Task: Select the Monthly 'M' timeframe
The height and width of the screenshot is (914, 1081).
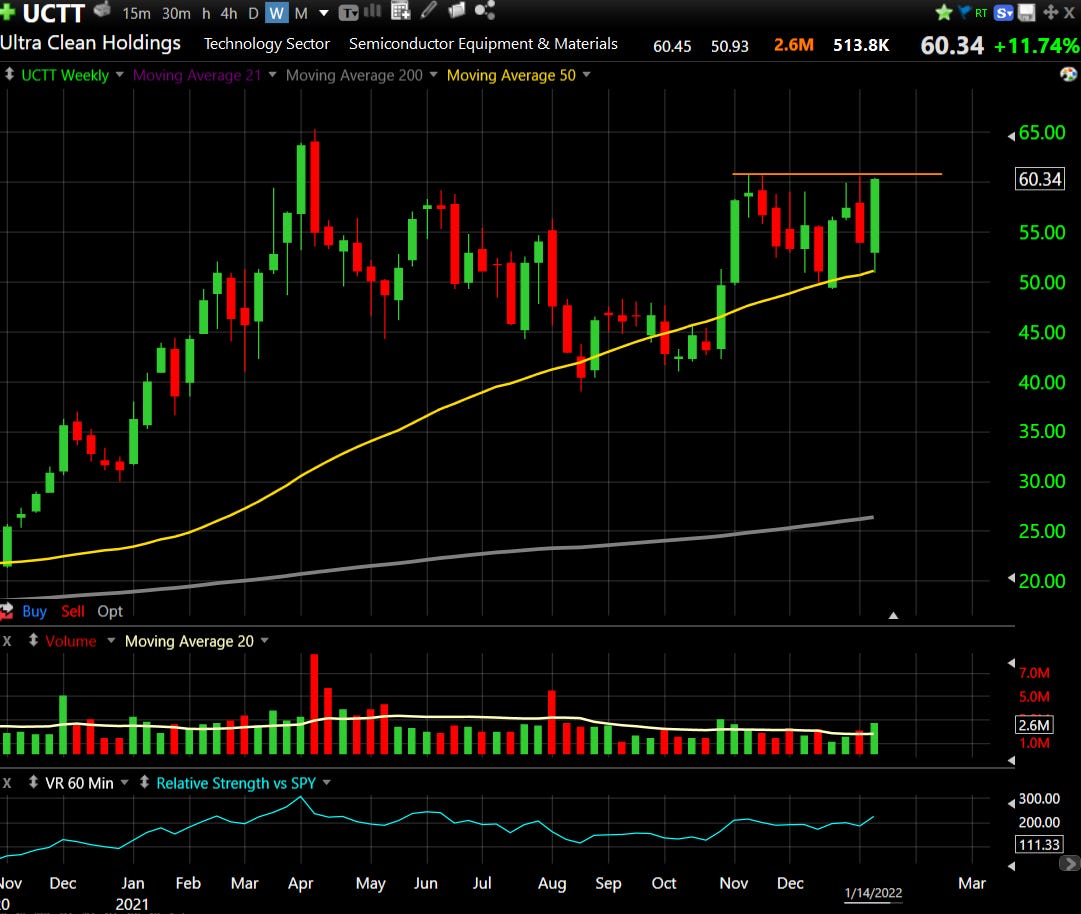Action: point(301,13)
